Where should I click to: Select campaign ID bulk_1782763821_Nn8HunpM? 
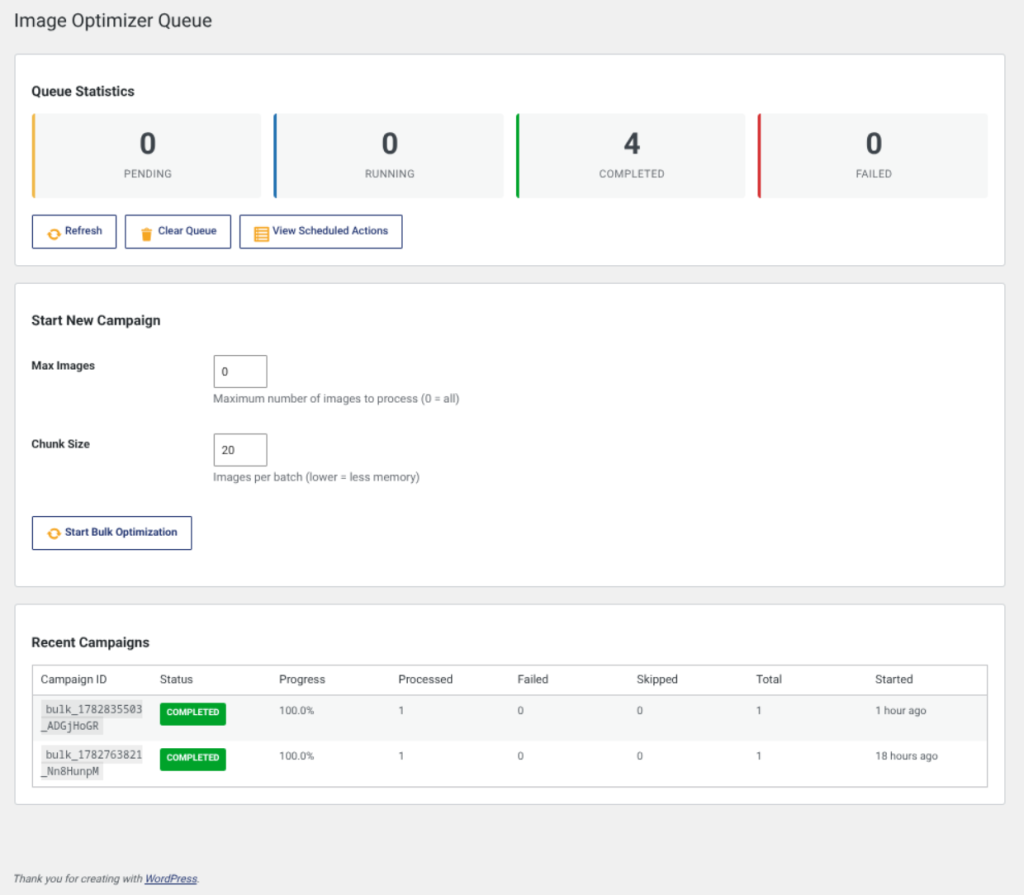(x=91, y=763)
